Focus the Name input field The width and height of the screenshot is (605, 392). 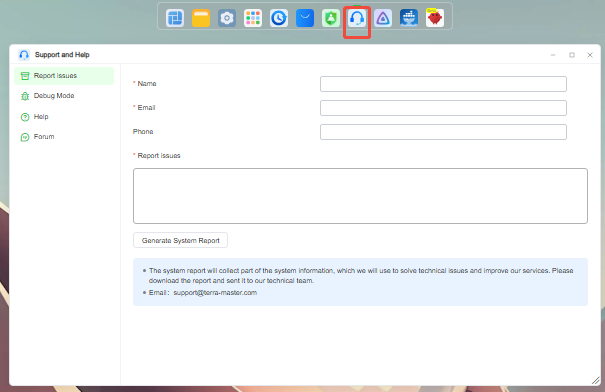443,84
